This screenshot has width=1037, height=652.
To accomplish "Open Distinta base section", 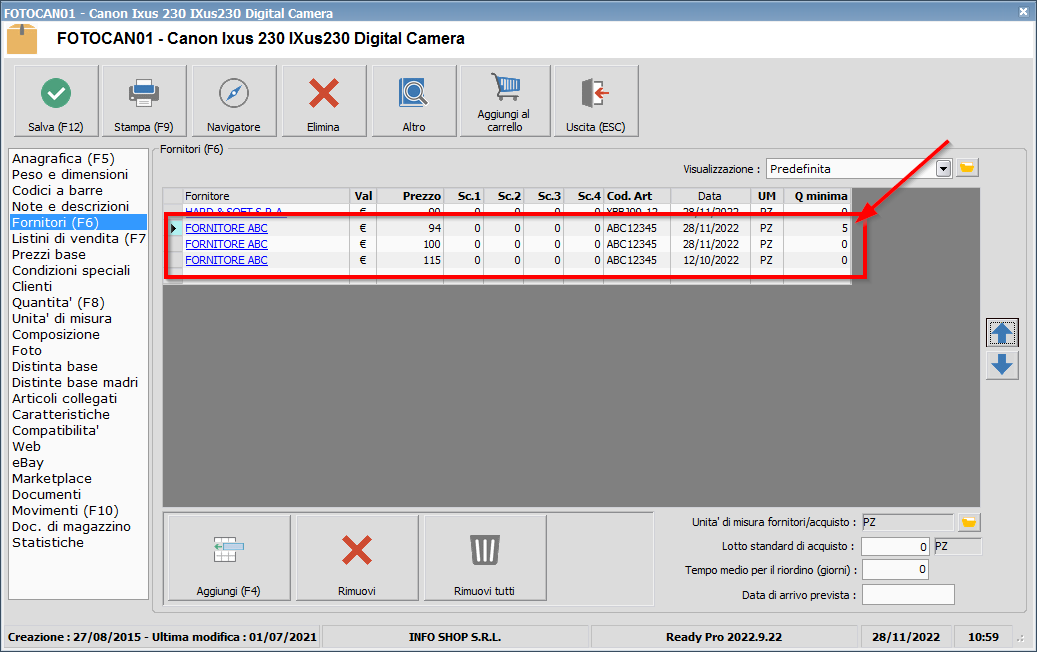I will [54, 366].
